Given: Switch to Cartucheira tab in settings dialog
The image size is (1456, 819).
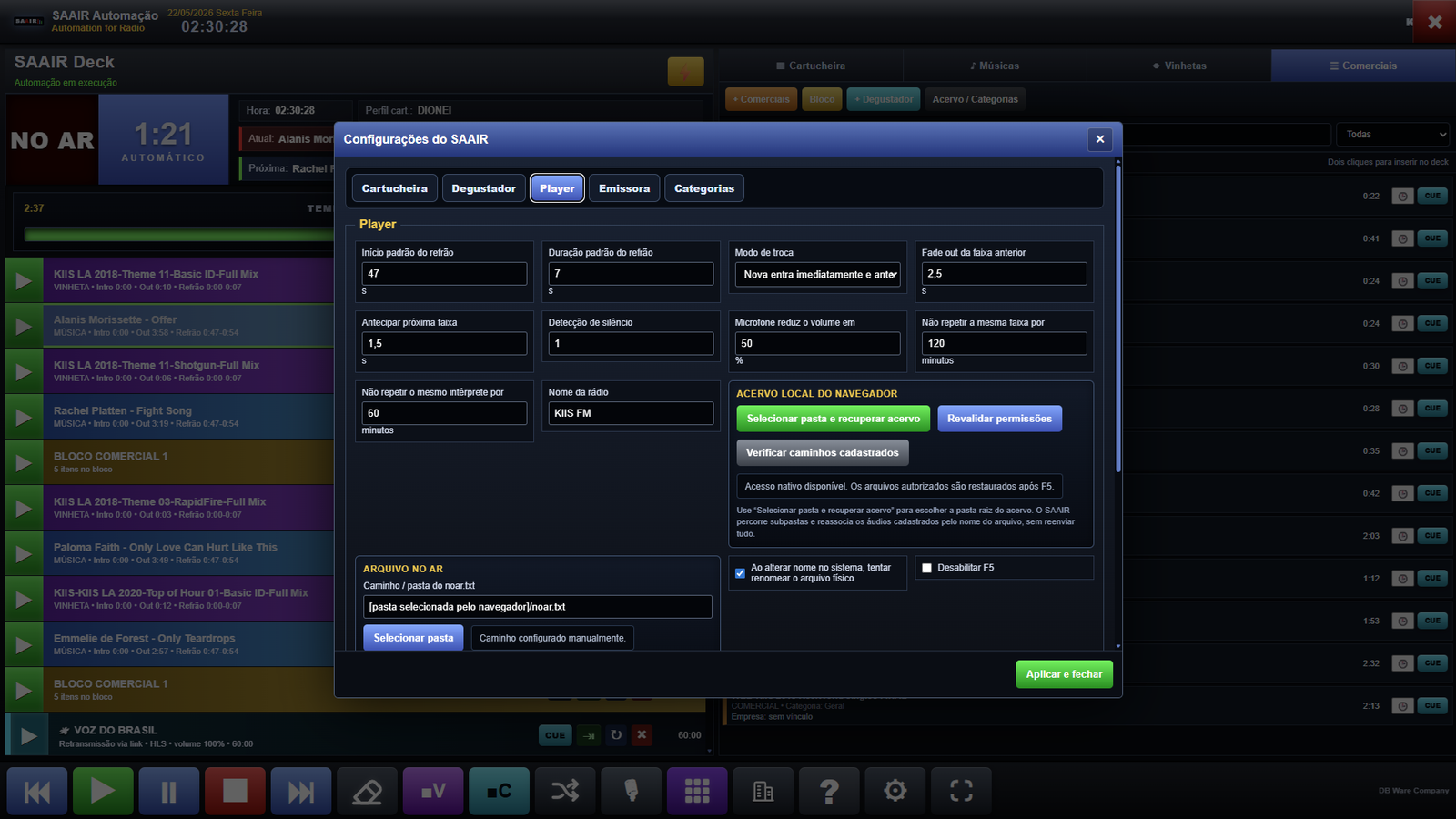Looking at the screenshot, I should coord(394,189).
